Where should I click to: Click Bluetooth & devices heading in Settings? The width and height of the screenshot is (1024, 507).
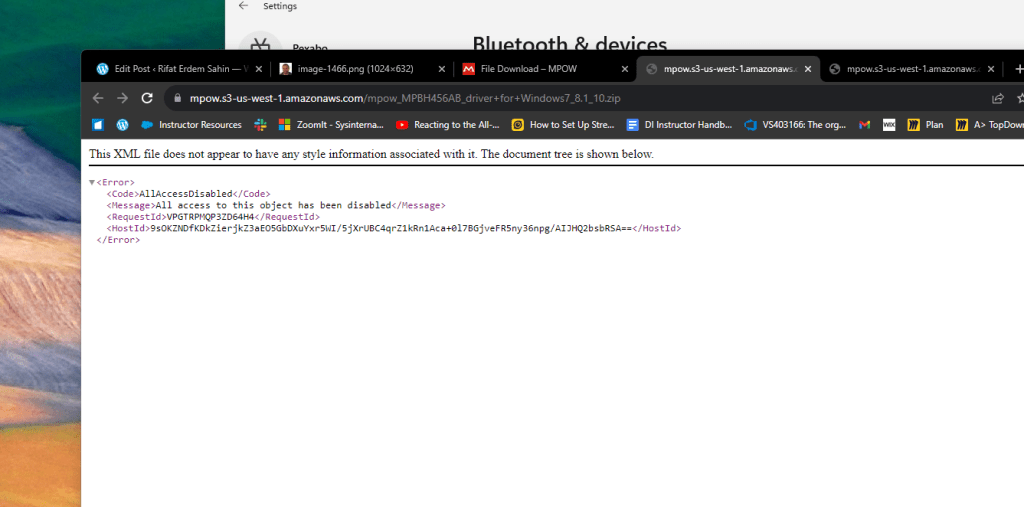click(569, 43)
